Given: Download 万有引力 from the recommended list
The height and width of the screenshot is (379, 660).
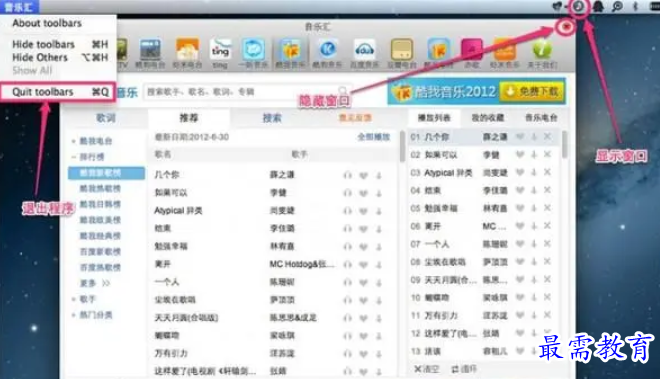Looking at the screenshot, I should (379, 354).
